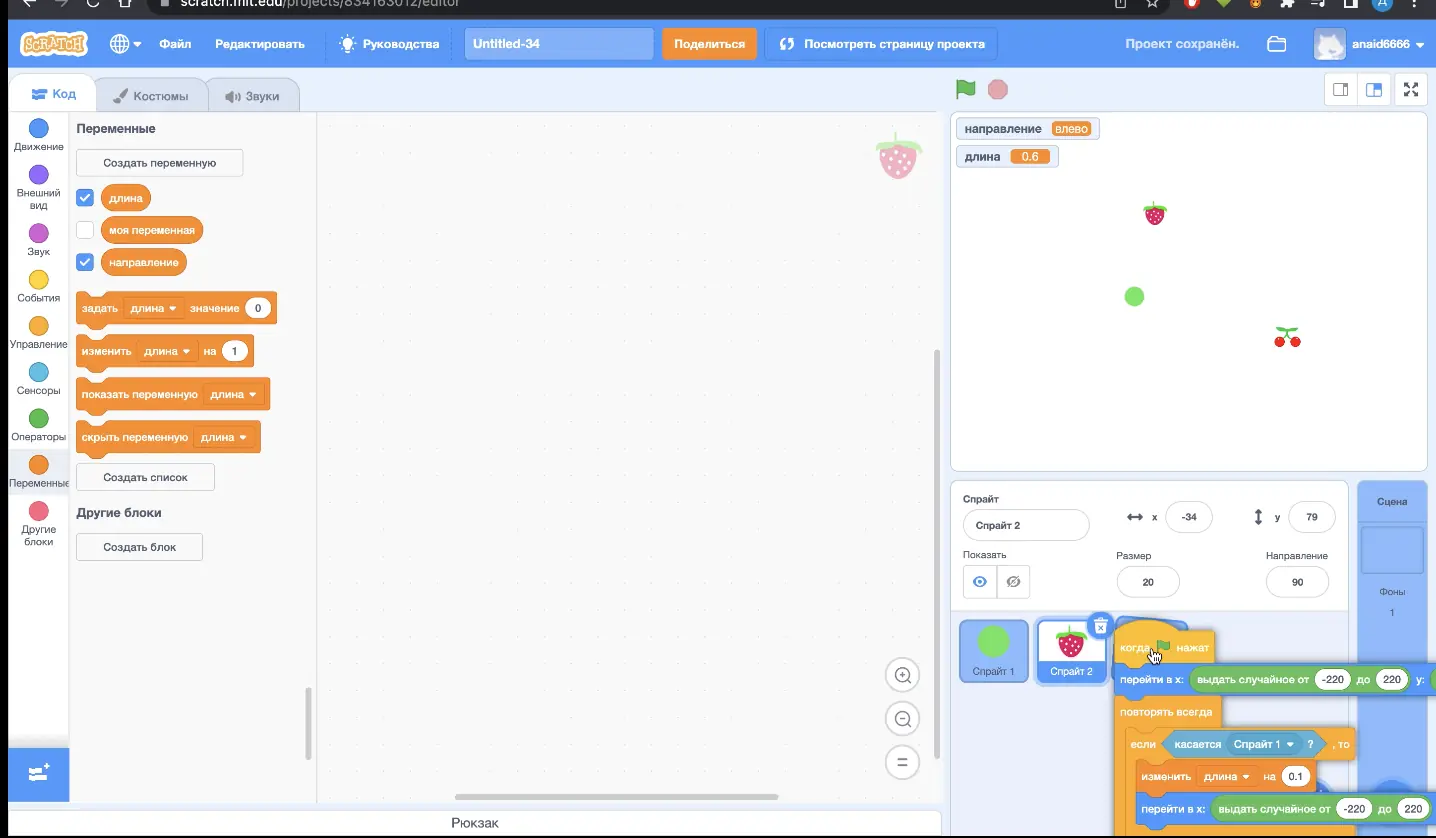Click the Создать блок button
Viewport: 1436px width, 838px height.
[x=140, y=547]
